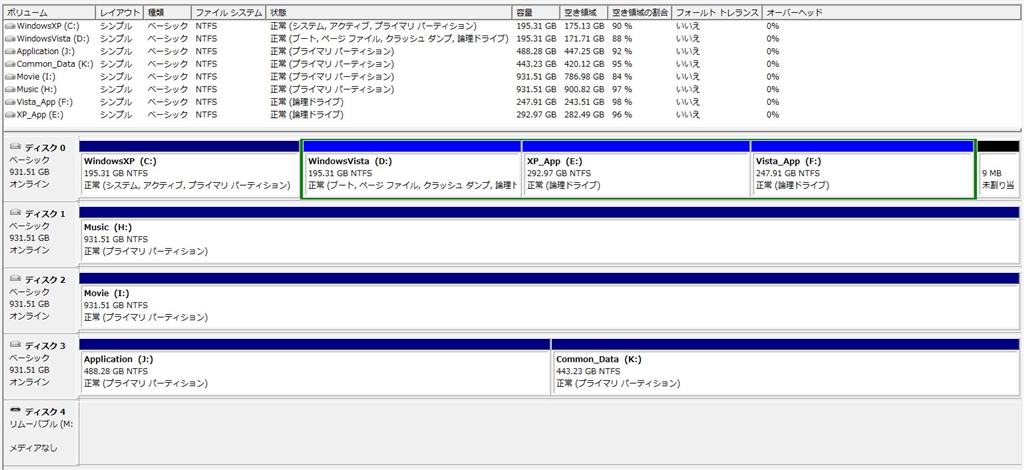1024x470 pixels.
Task: Click status cell containing ブート, ページ ファイル in list
Action: [389, 39]
